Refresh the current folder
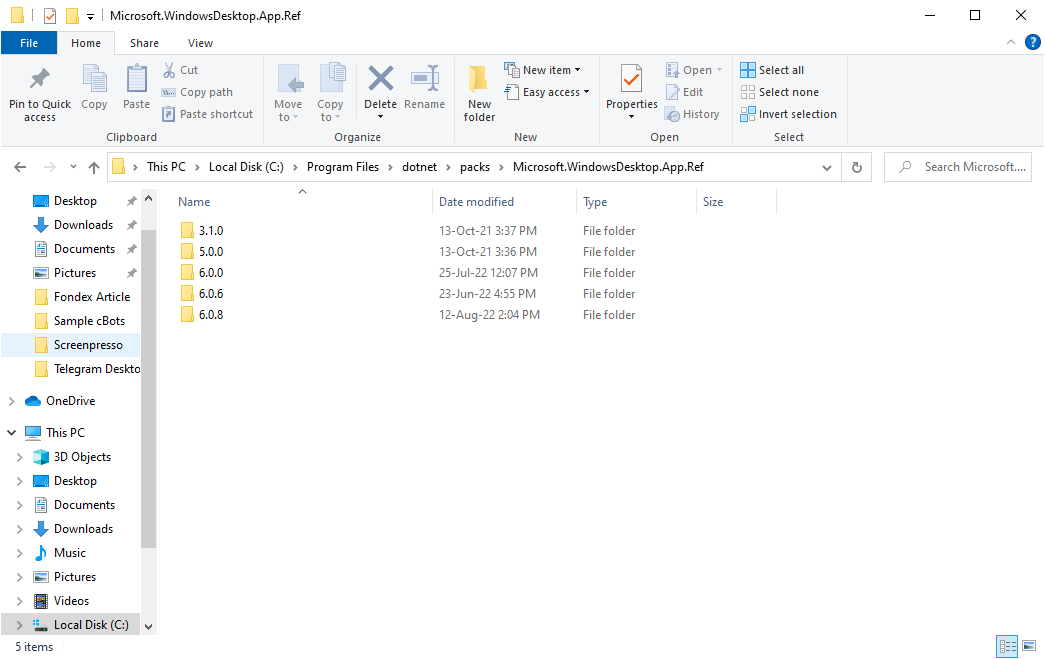The width and height of the screenshot is (1045, 659). click(857, 167)
